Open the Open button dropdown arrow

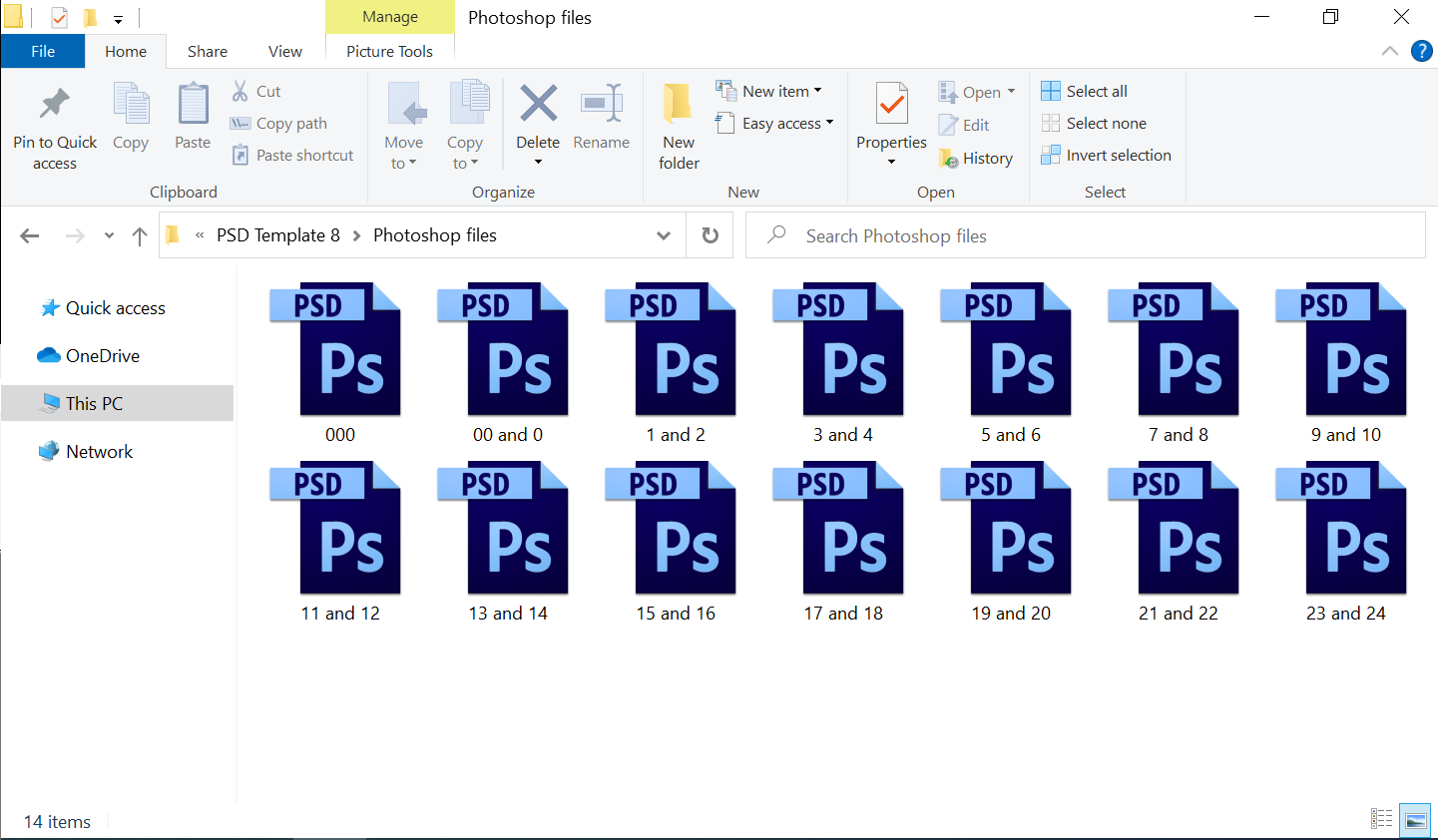[x=1011, y=92]
